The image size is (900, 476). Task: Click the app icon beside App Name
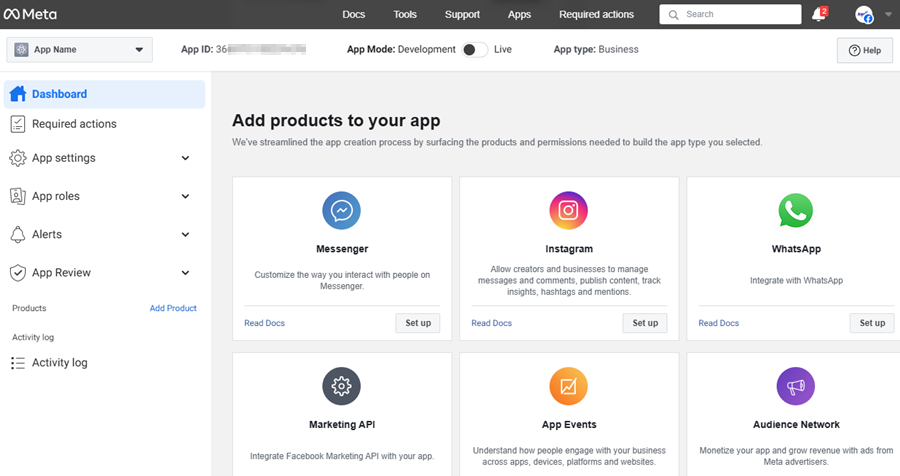(x=21, y=49)
